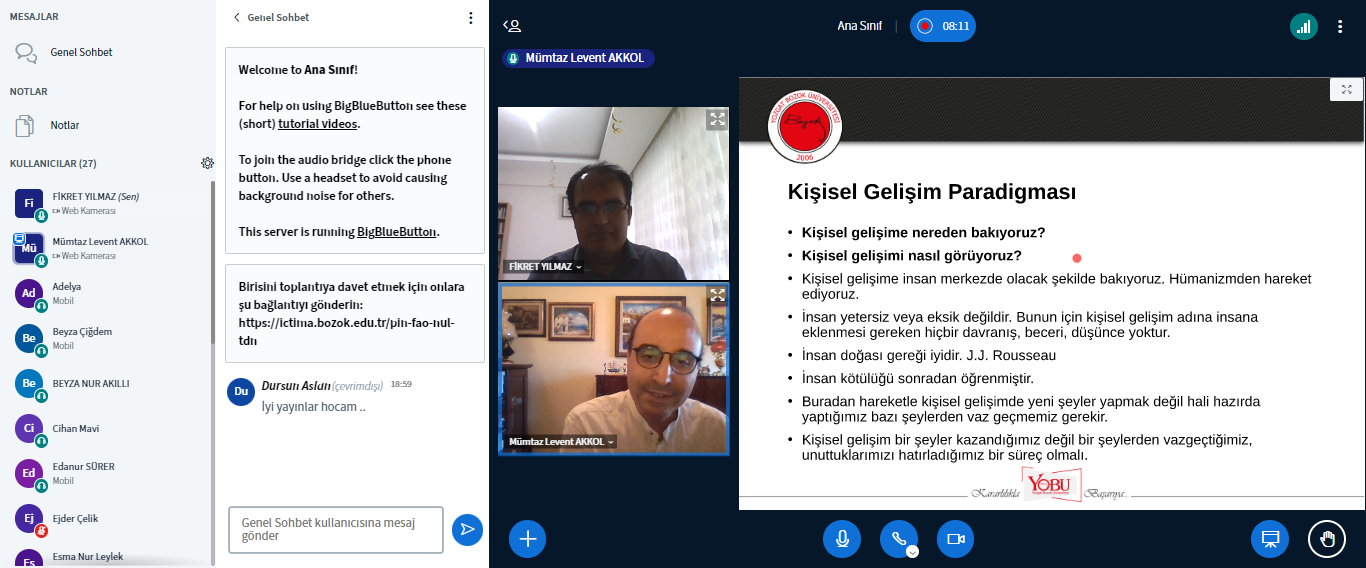Open the user list settings gear
This screenshot has height=568, width=1366.
coord(207,163)
